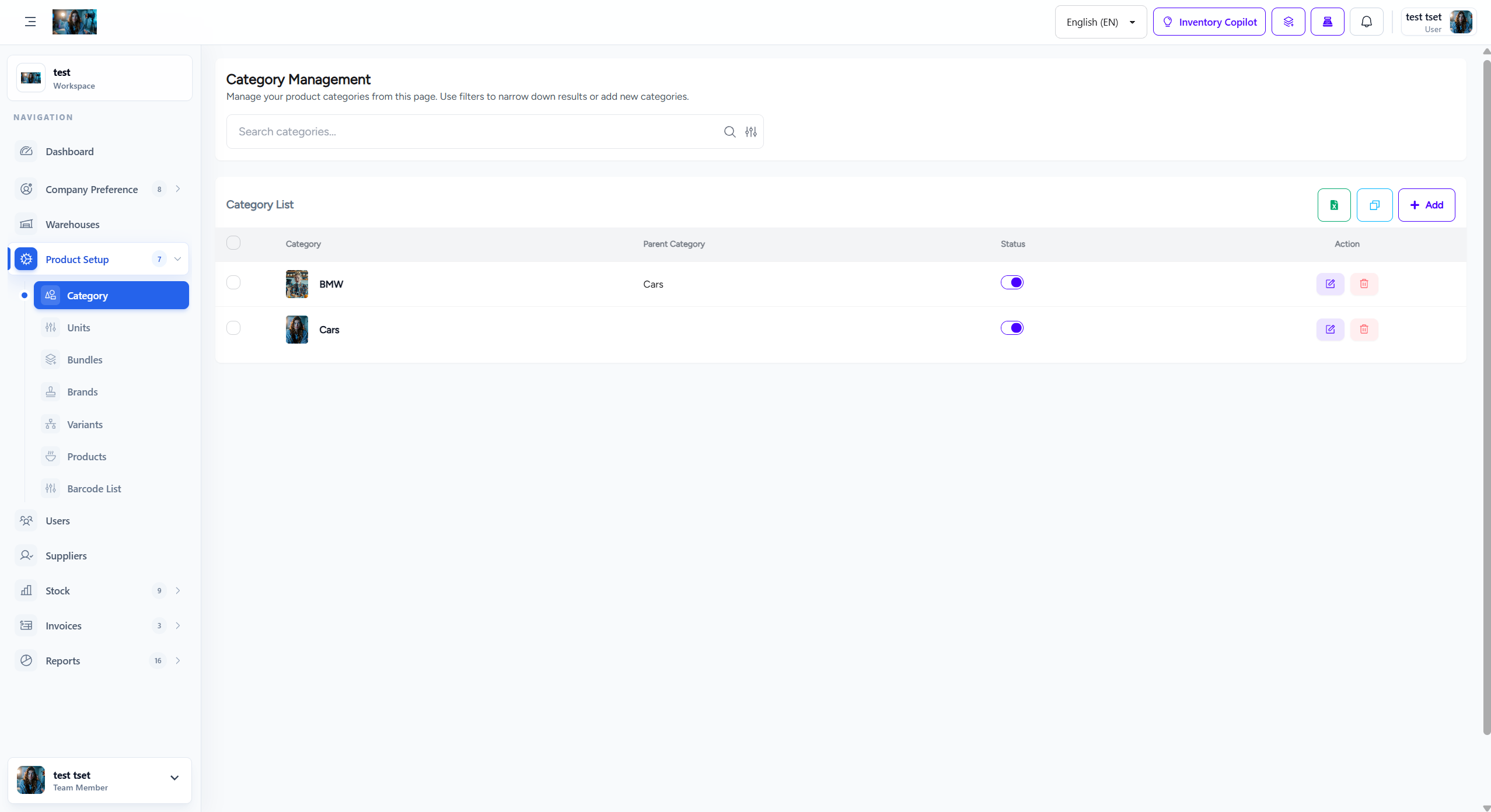Click the Stock bar chart icon
The height and width of the screenshot is (812, 1491).
[26, 591]
